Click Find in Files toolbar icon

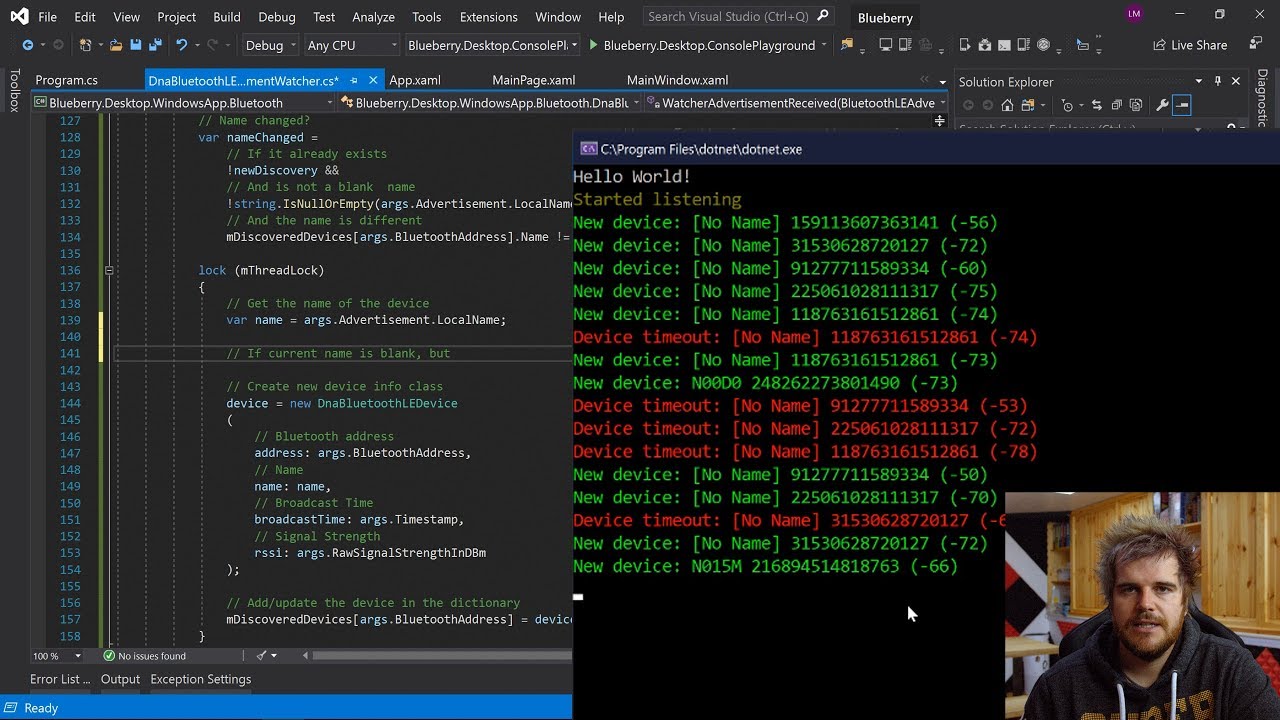coord(847,45)
